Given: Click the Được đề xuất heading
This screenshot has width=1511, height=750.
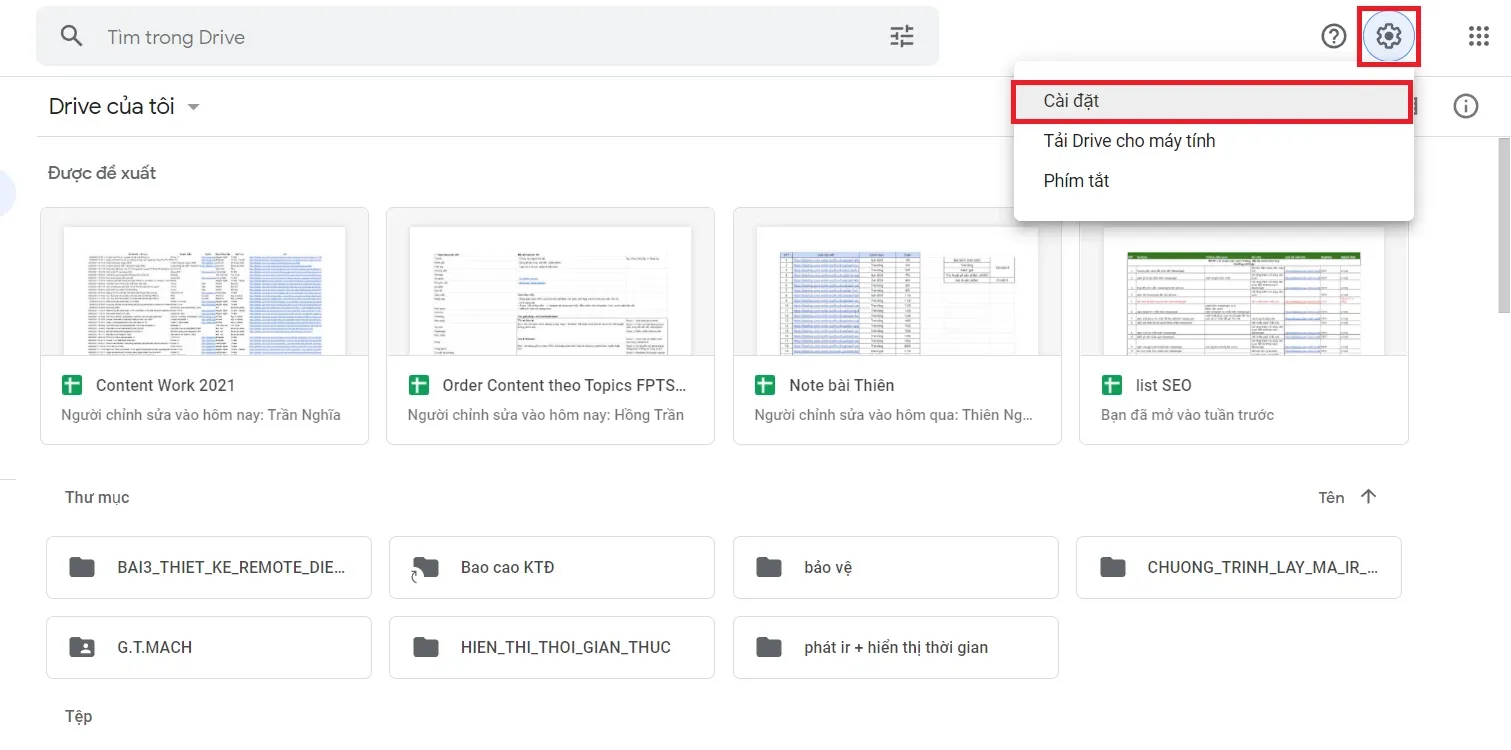Looking at the screenshot, I should click(102, 173).
